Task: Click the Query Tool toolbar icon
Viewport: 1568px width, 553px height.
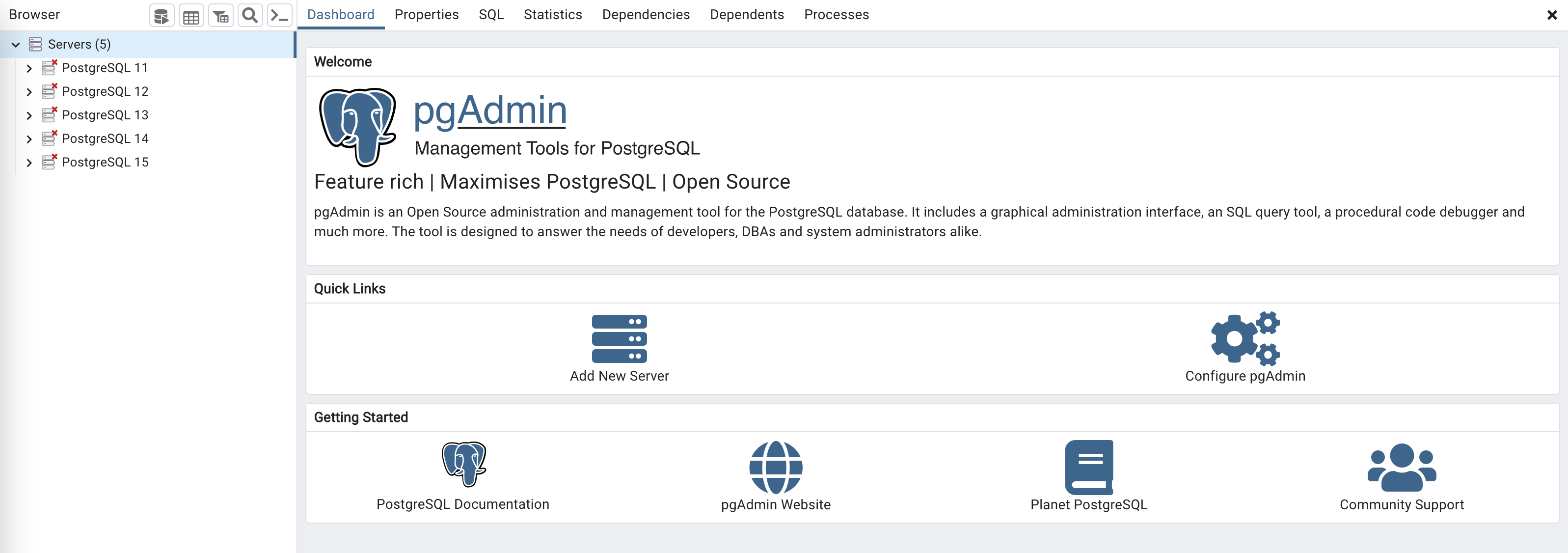Action: click(x=162, y=16)
